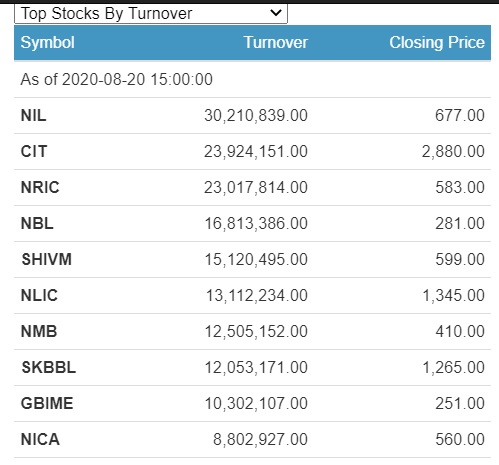Viewport: 499px width, 465px height.
Task: Select the As of 2020-08-20 timestamp row
Action: [252, 80]
